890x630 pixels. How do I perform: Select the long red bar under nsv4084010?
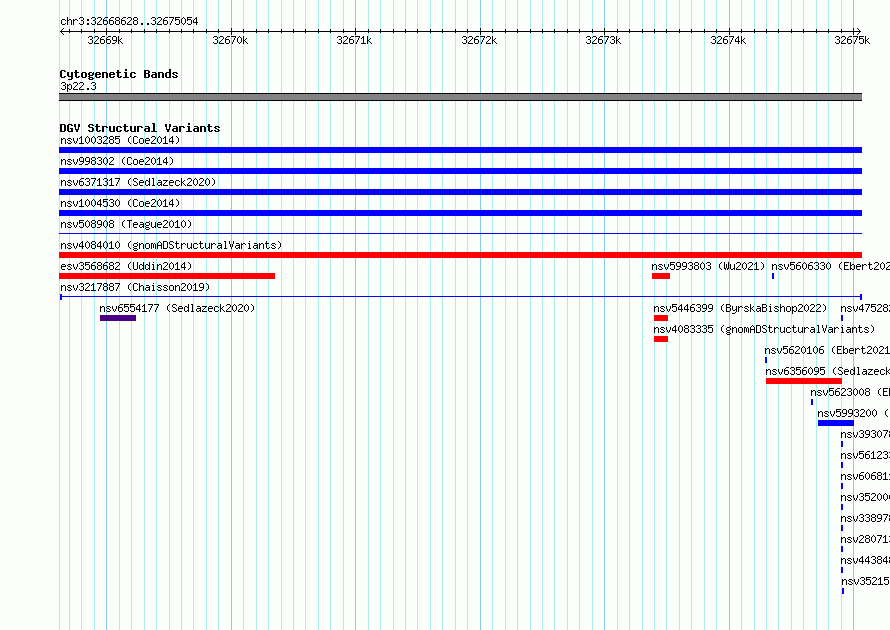coord(460,255)
